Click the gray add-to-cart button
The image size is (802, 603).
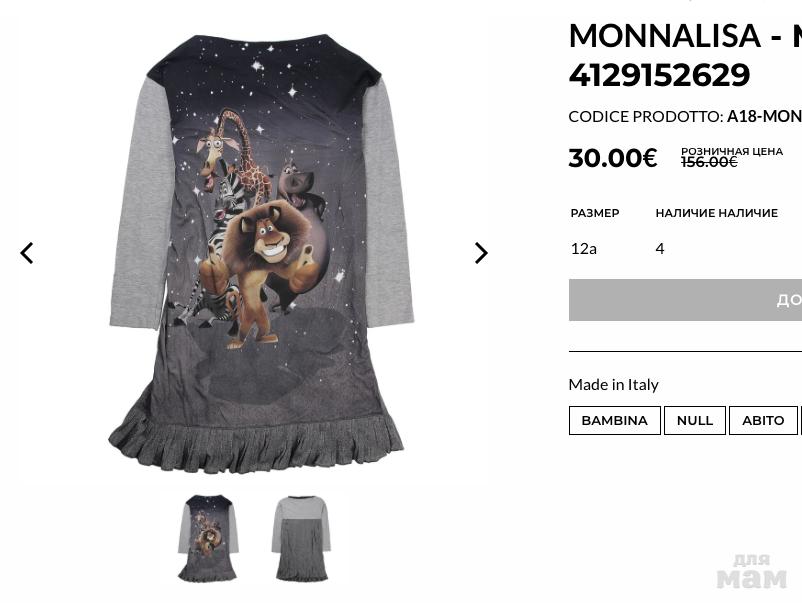coord(685,300)
